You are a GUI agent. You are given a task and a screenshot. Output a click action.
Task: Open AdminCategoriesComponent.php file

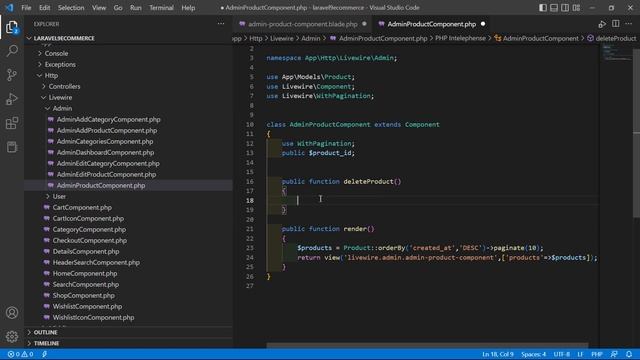click(x=104, y=142)
